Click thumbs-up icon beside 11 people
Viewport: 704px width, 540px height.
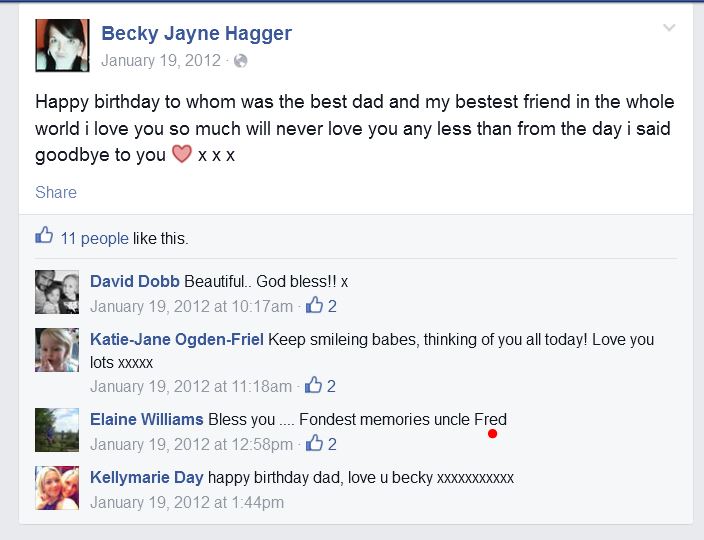tap(44, 237)
